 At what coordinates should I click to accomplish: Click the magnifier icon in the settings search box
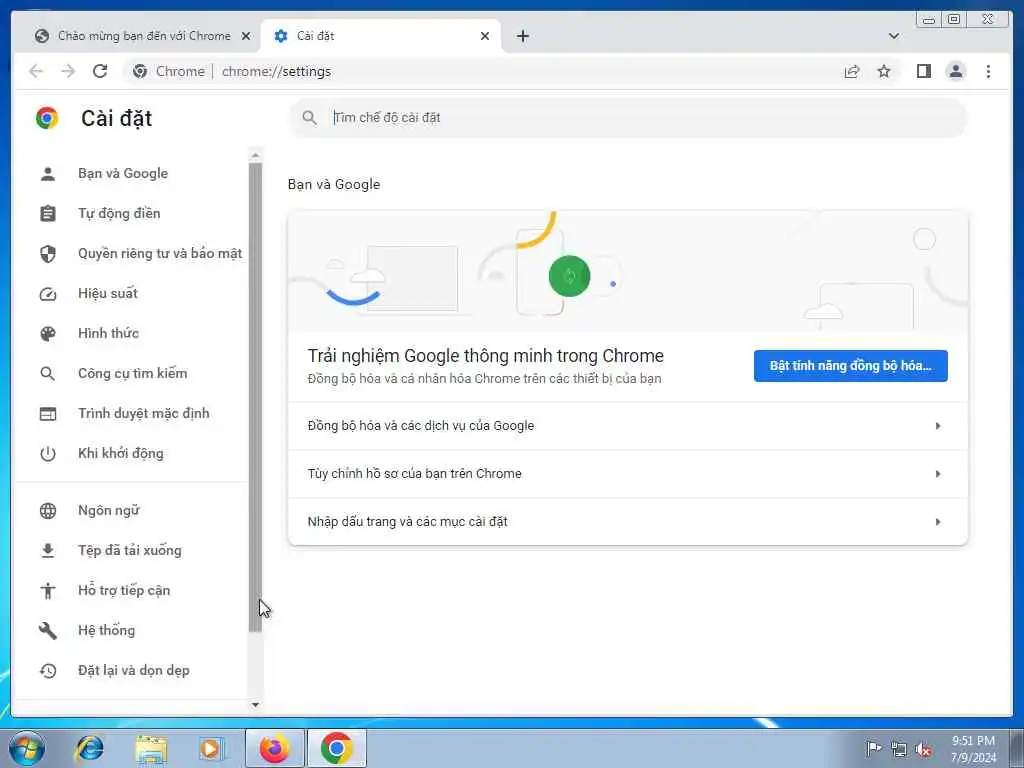(x=310, y=118)
